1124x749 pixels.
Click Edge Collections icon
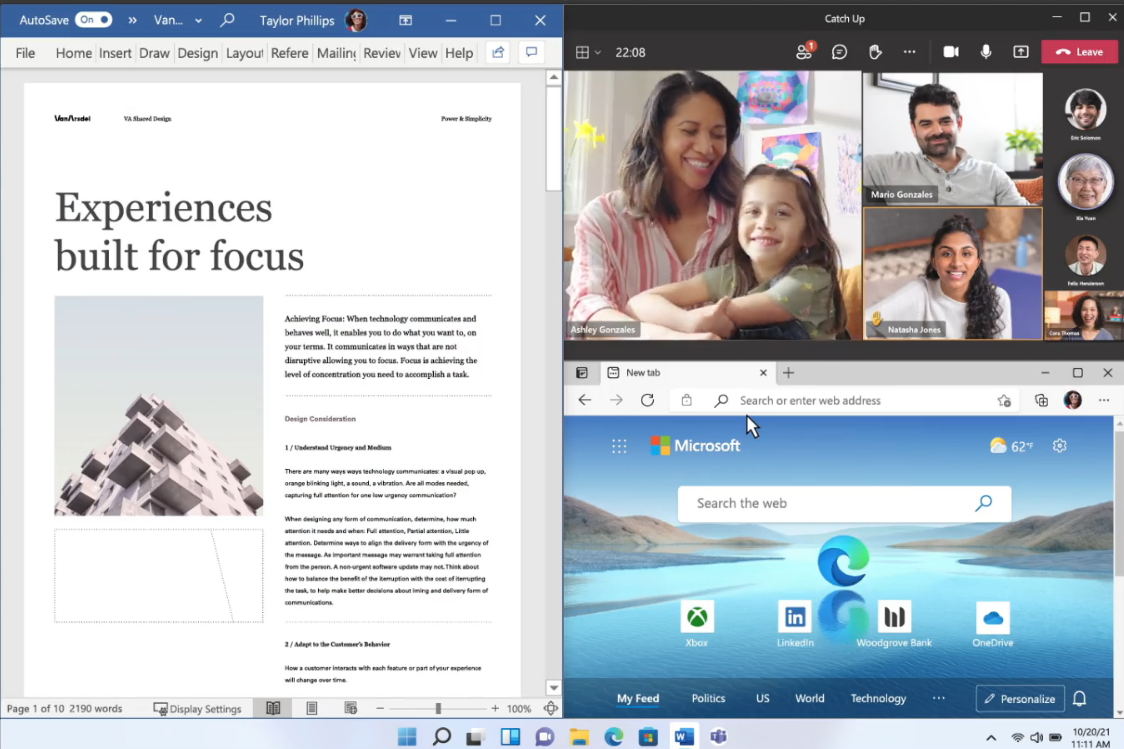click(x=1041, y=400)
